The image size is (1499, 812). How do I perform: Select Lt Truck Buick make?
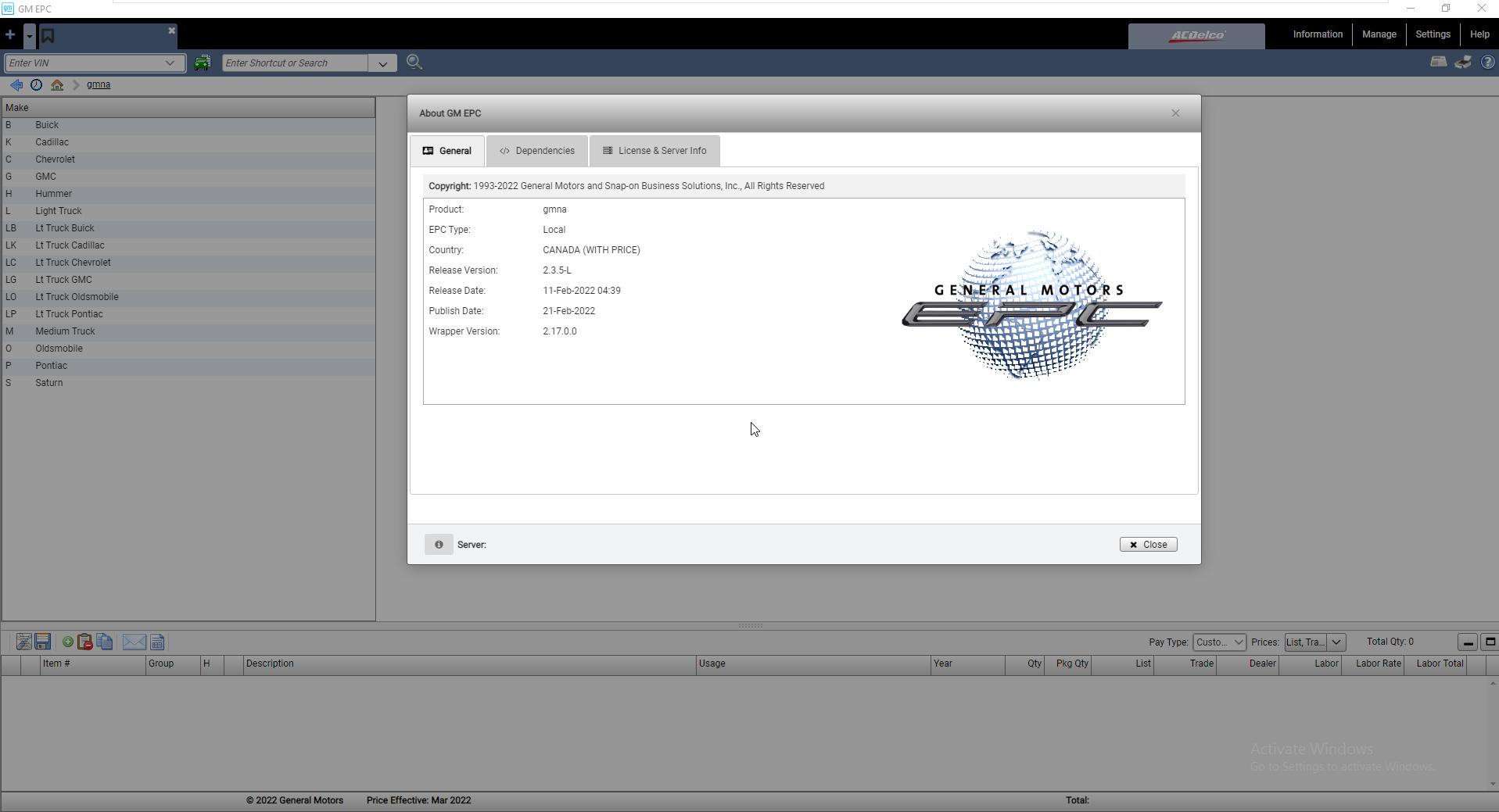point(188,228)
